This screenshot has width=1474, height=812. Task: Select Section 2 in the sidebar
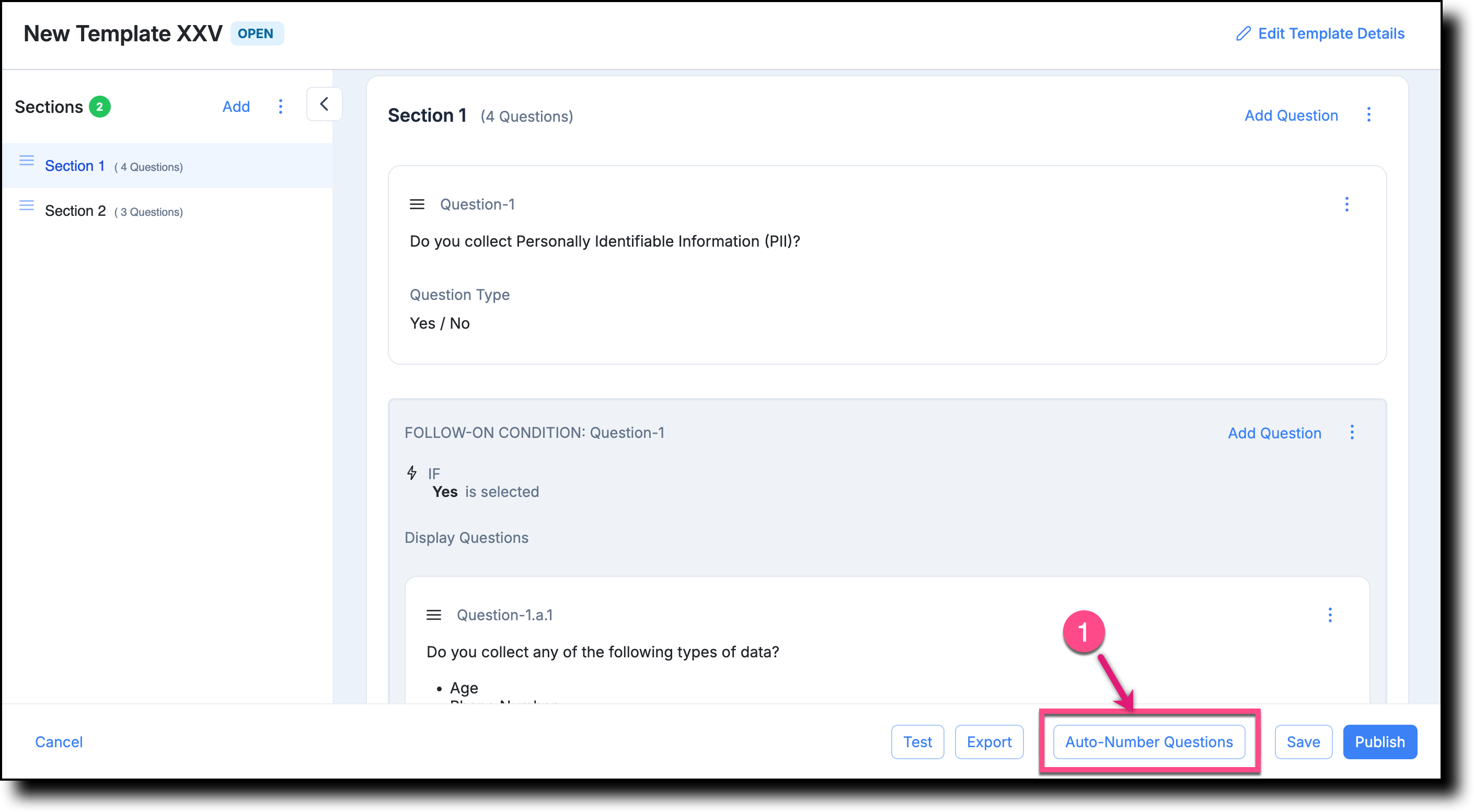point(167,211)
